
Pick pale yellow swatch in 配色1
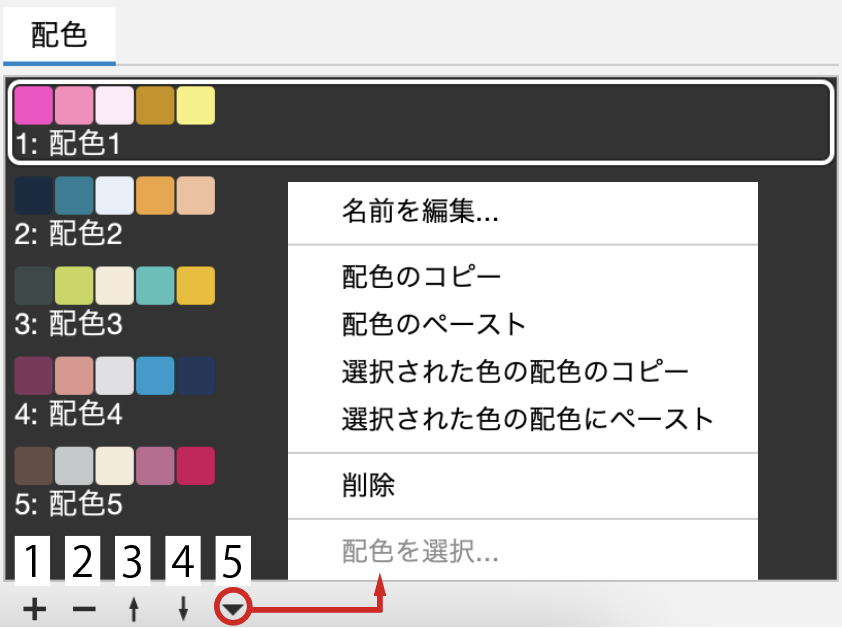pos(195,105)
